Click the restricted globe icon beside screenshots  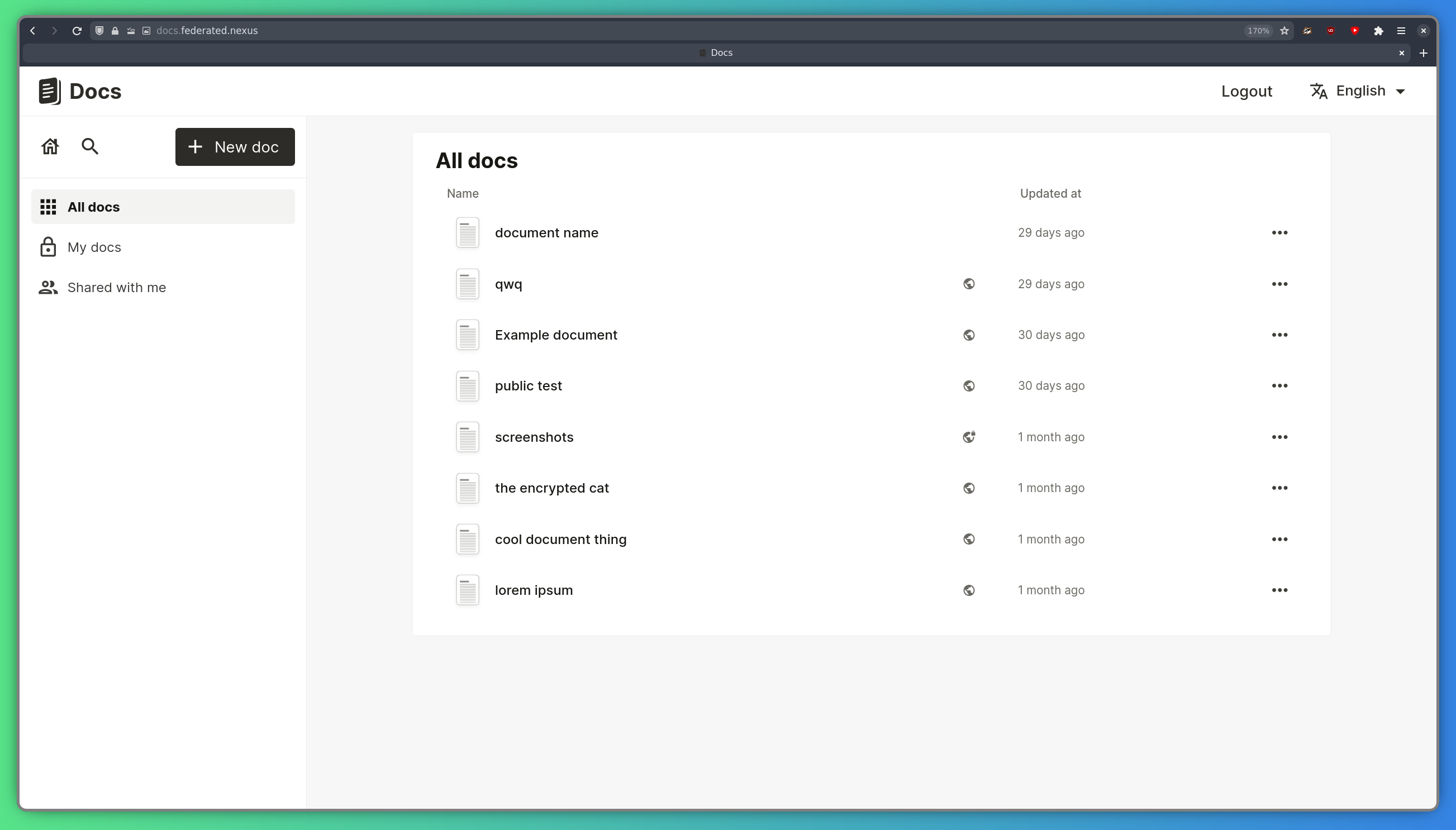click(x=969, y=437)
